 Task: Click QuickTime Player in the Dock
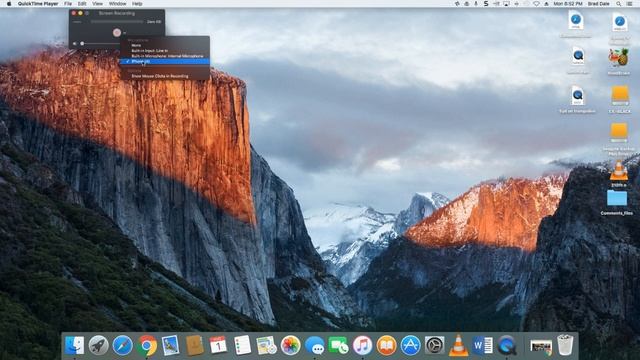(x=507, y=345)
